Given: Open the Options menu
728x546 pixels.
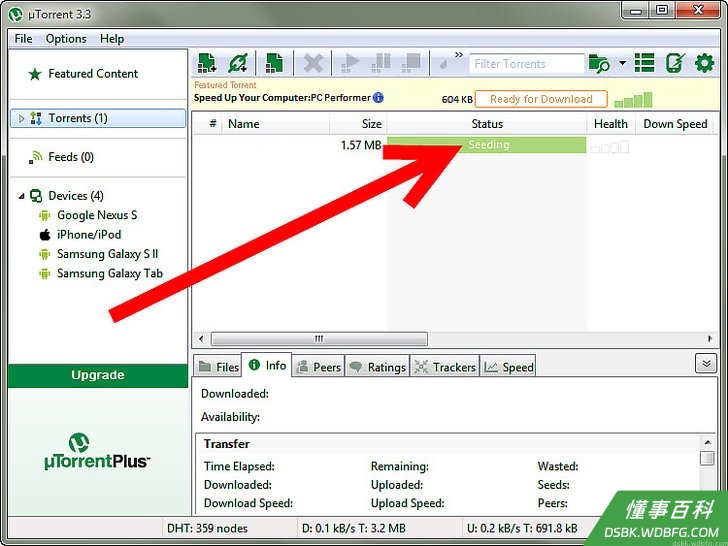Looking at the screenshot, I should 66,39.
